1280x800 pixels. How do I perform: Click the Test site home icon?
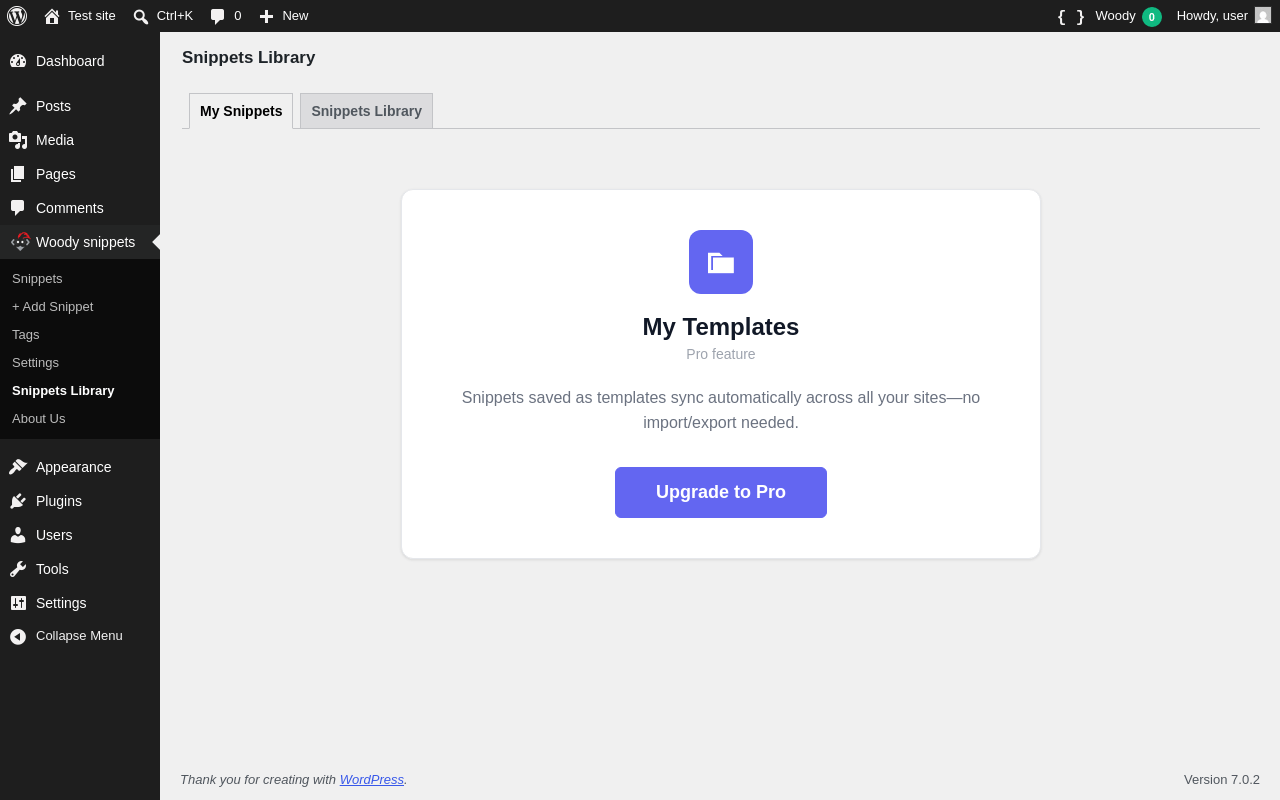pos(52,16)
